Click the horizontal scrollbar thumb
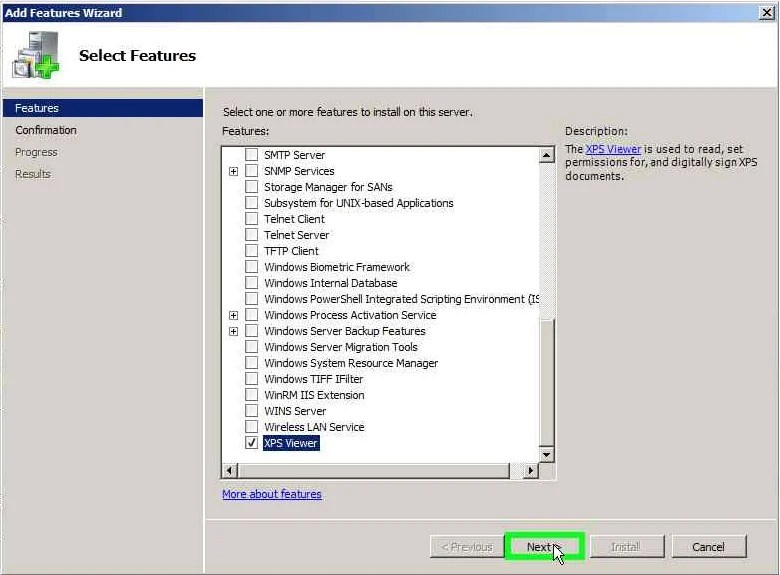Screen dimensions: 780x575 374,470
